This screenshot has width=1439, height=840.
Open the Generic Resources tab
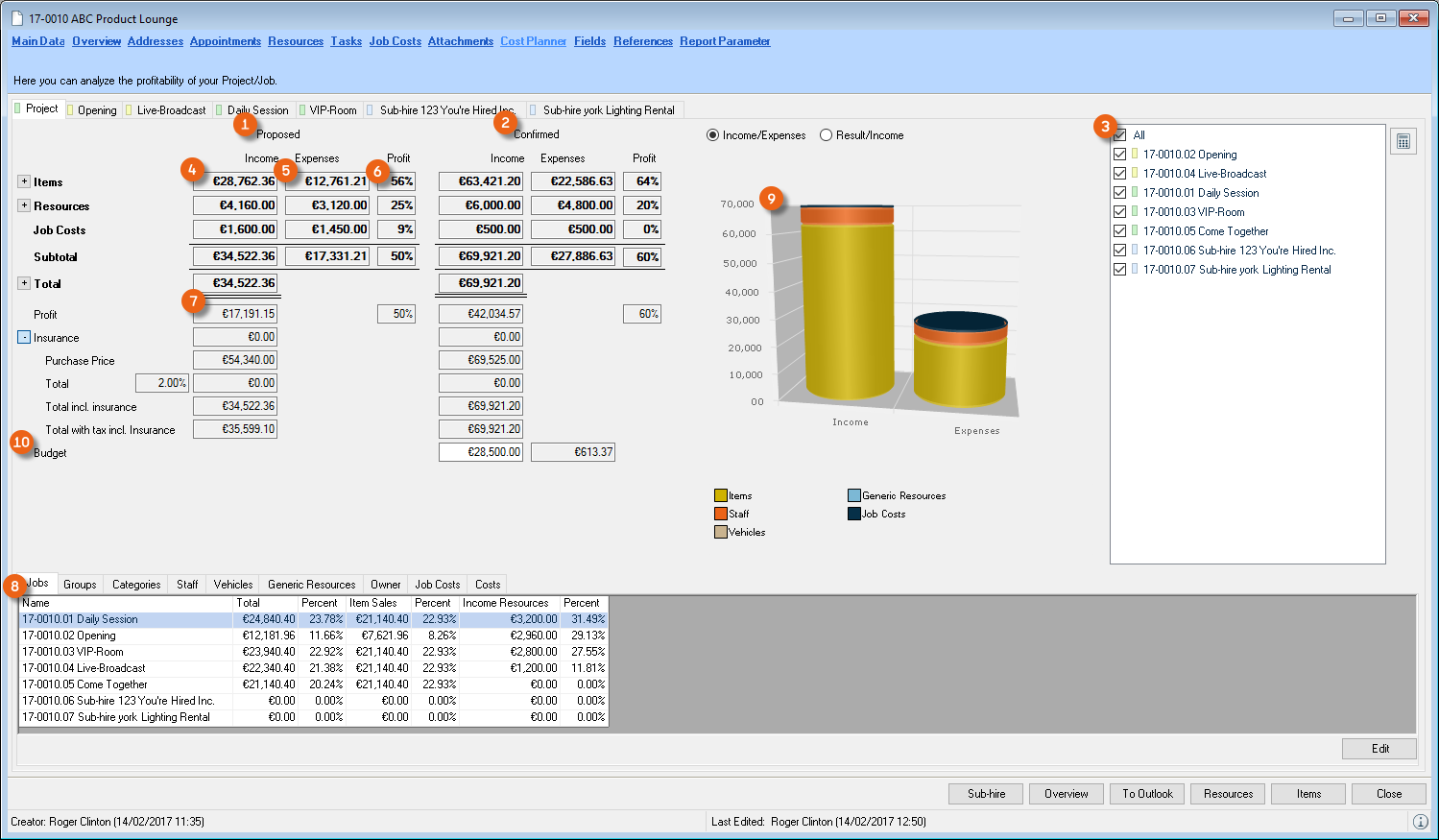(x=312, y=585)
